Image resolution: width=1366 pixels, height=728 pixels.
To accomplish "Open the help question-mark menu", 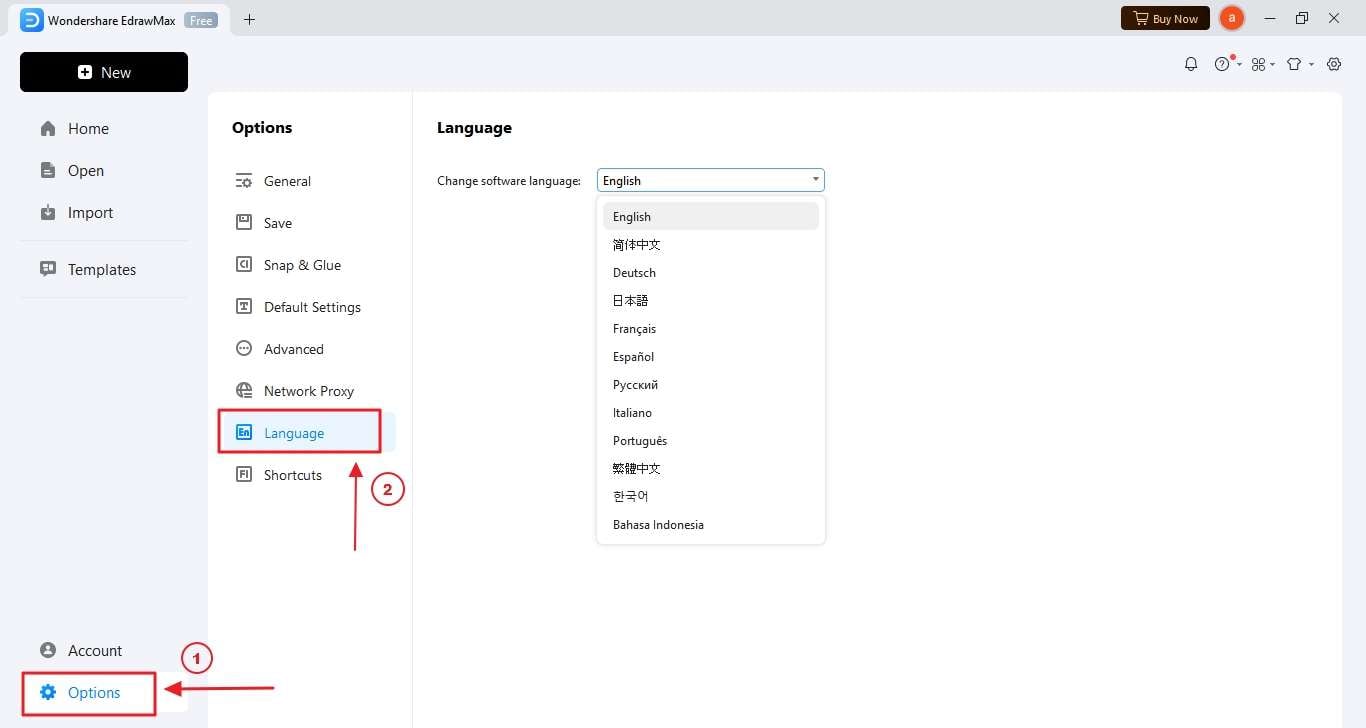I will [x=1222, y=64].
